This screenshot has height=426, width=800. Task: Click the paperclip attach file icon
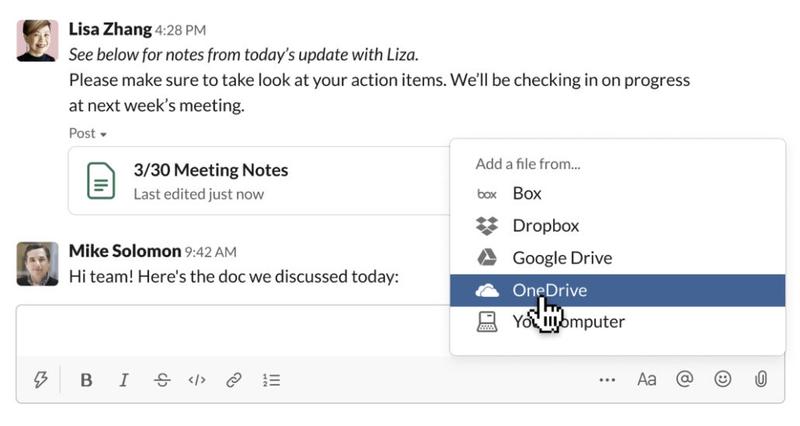coord(760,379)
